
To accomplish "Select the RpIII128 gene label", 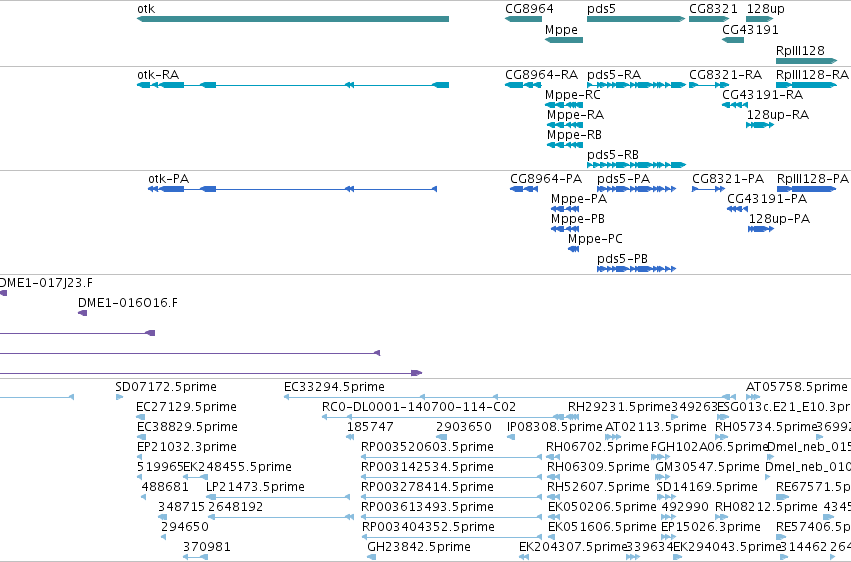I will [800, 50].
